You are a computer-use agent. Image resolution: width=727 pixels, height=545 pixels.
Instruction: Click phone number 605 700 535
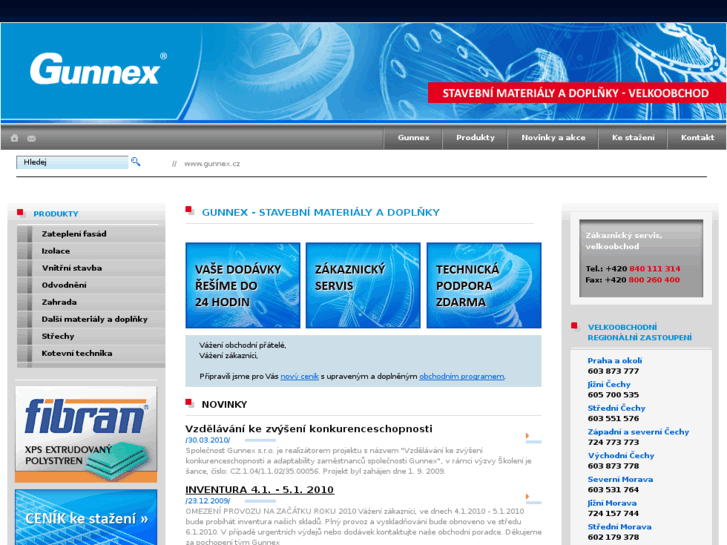coord(613,395)
